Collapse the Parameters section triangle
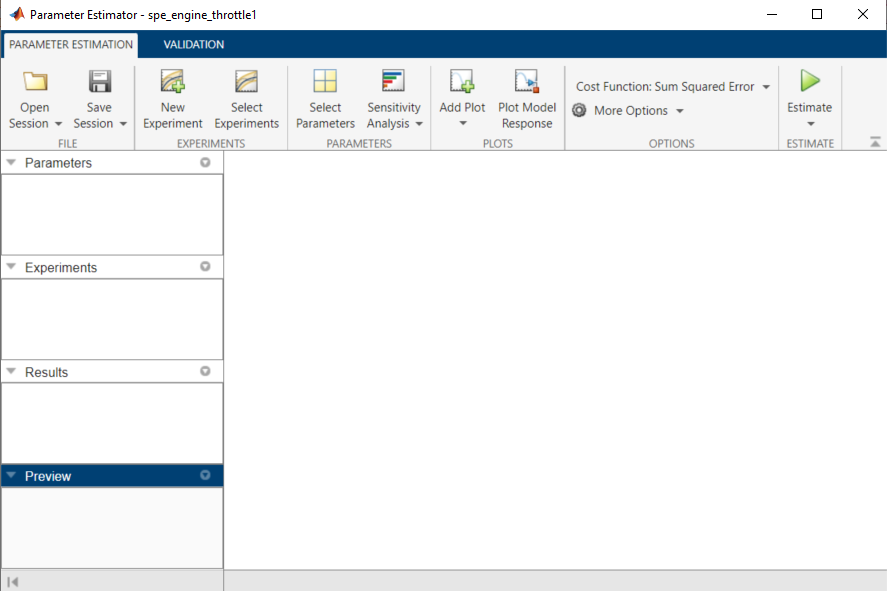Image resolution: width=887 pixels, height=591 pixels. 12,162
